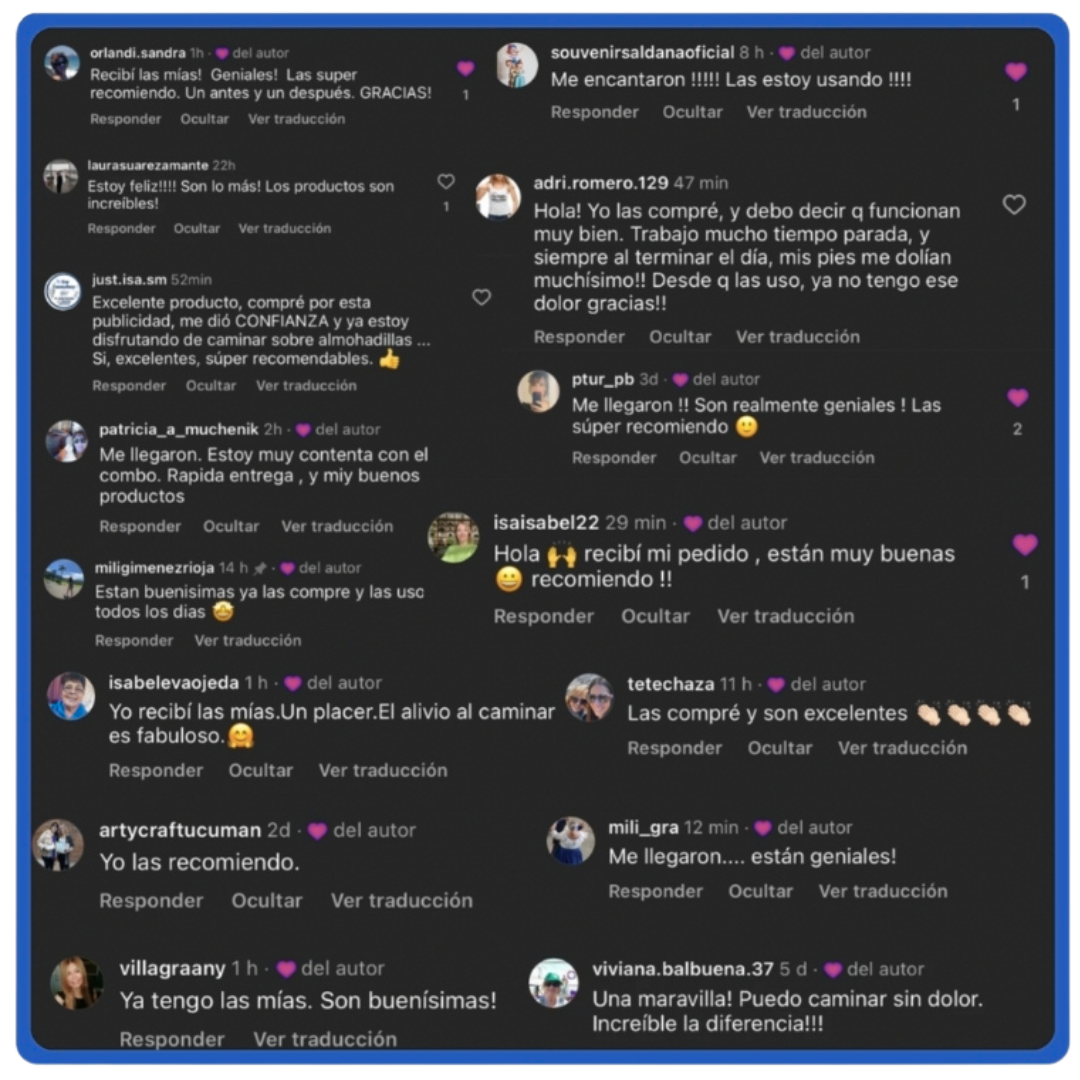Click Ver traducción under miligimenezrioja's comment
The height and width of the screenshot is (1080, 1080).
point(248,641)
